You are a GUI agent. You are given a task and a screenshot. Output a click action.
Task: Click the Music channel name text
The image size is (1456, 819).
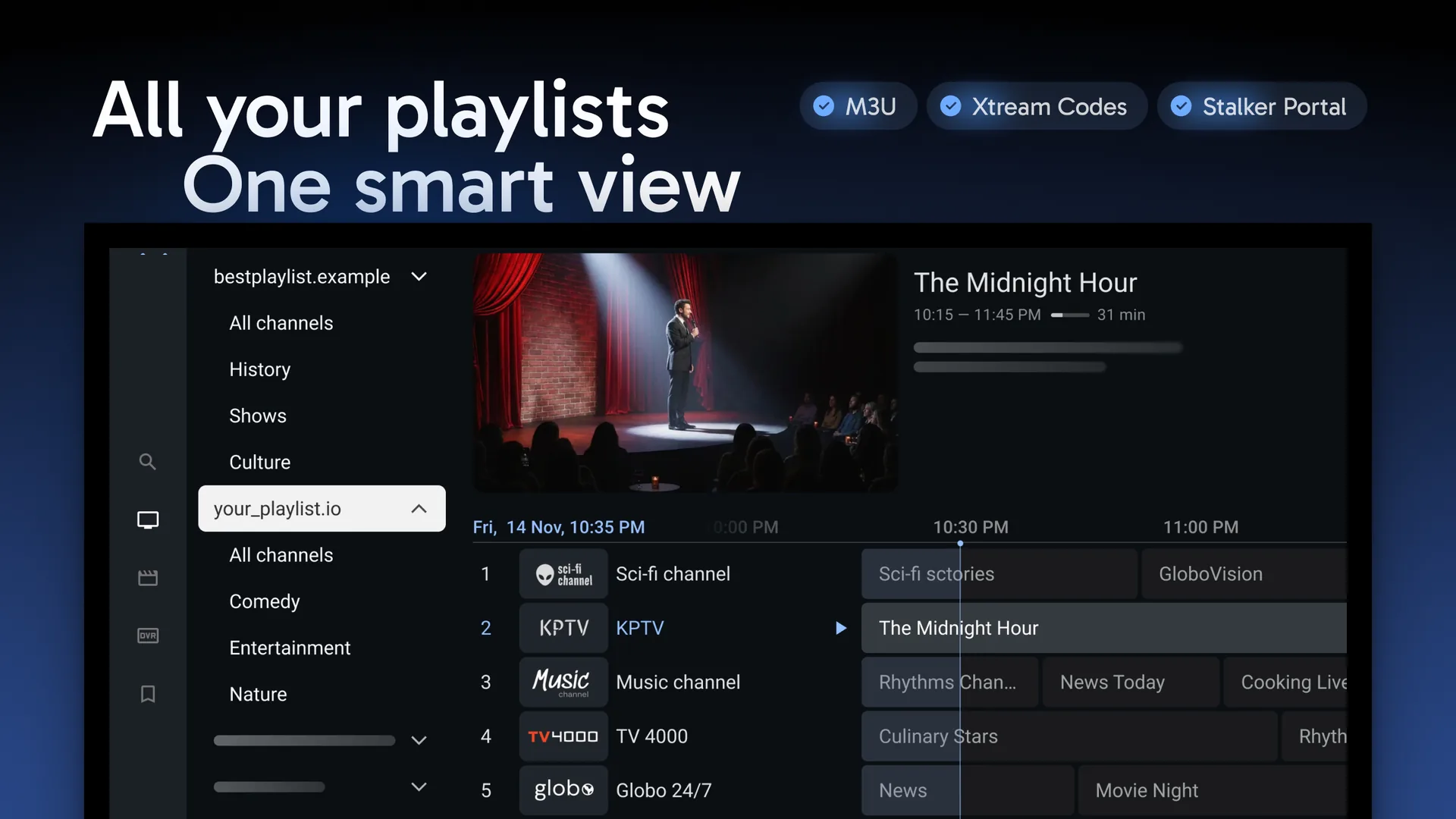click(678, 682)
